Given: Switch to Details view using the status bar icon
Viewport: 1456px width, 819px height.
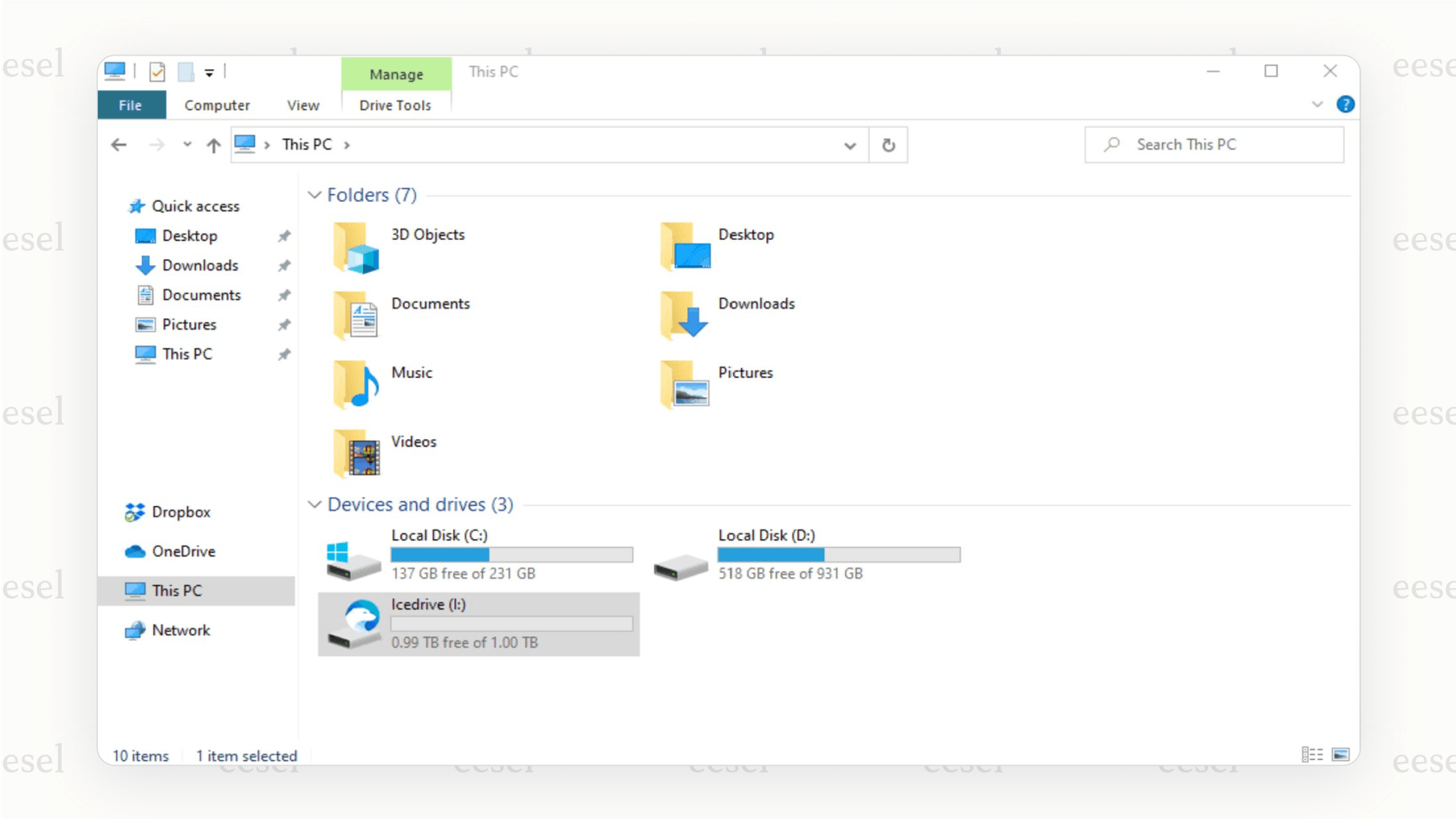Looking at the screenshot, I should coord(1312,755).
